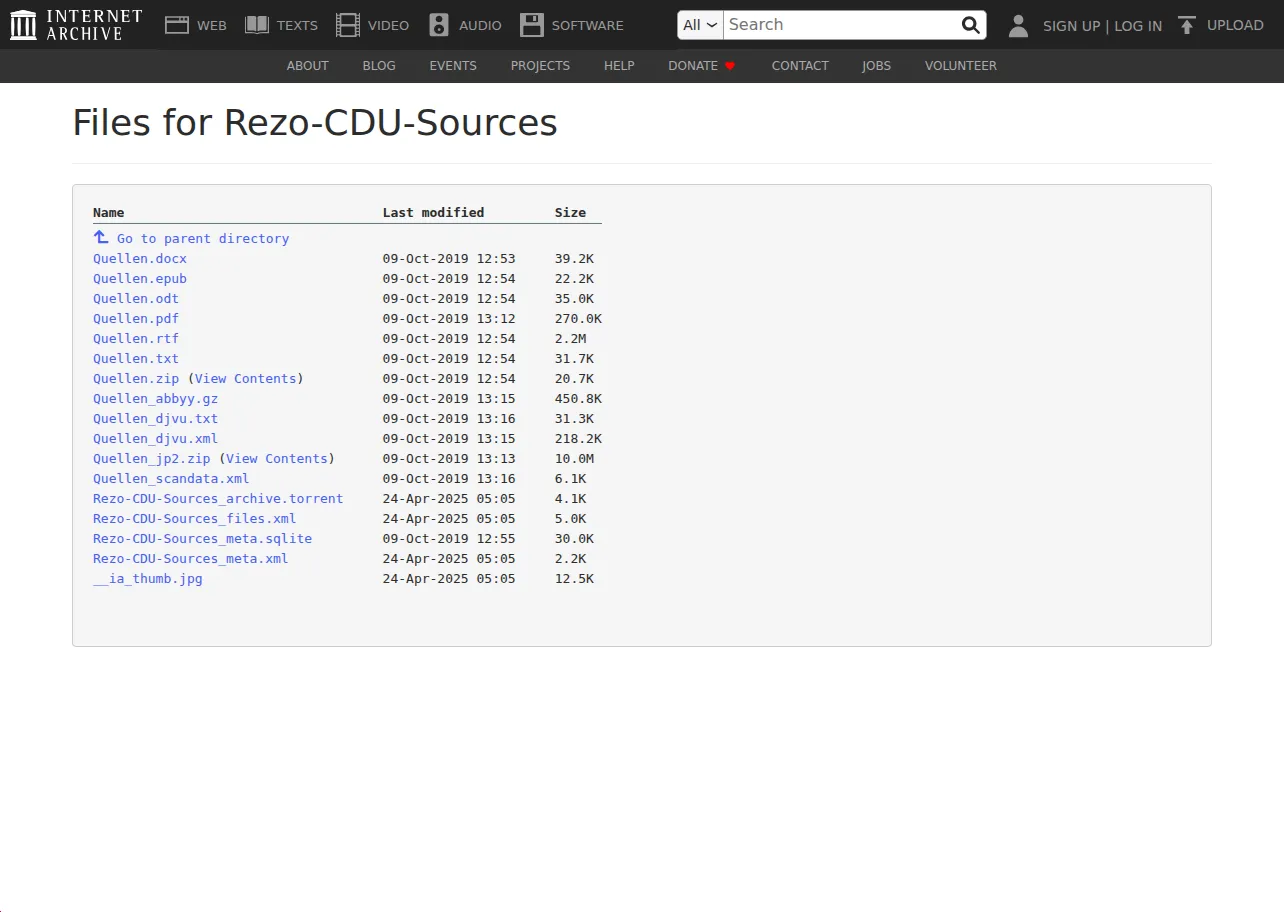Click the 10.0M size value

[574, 459]
